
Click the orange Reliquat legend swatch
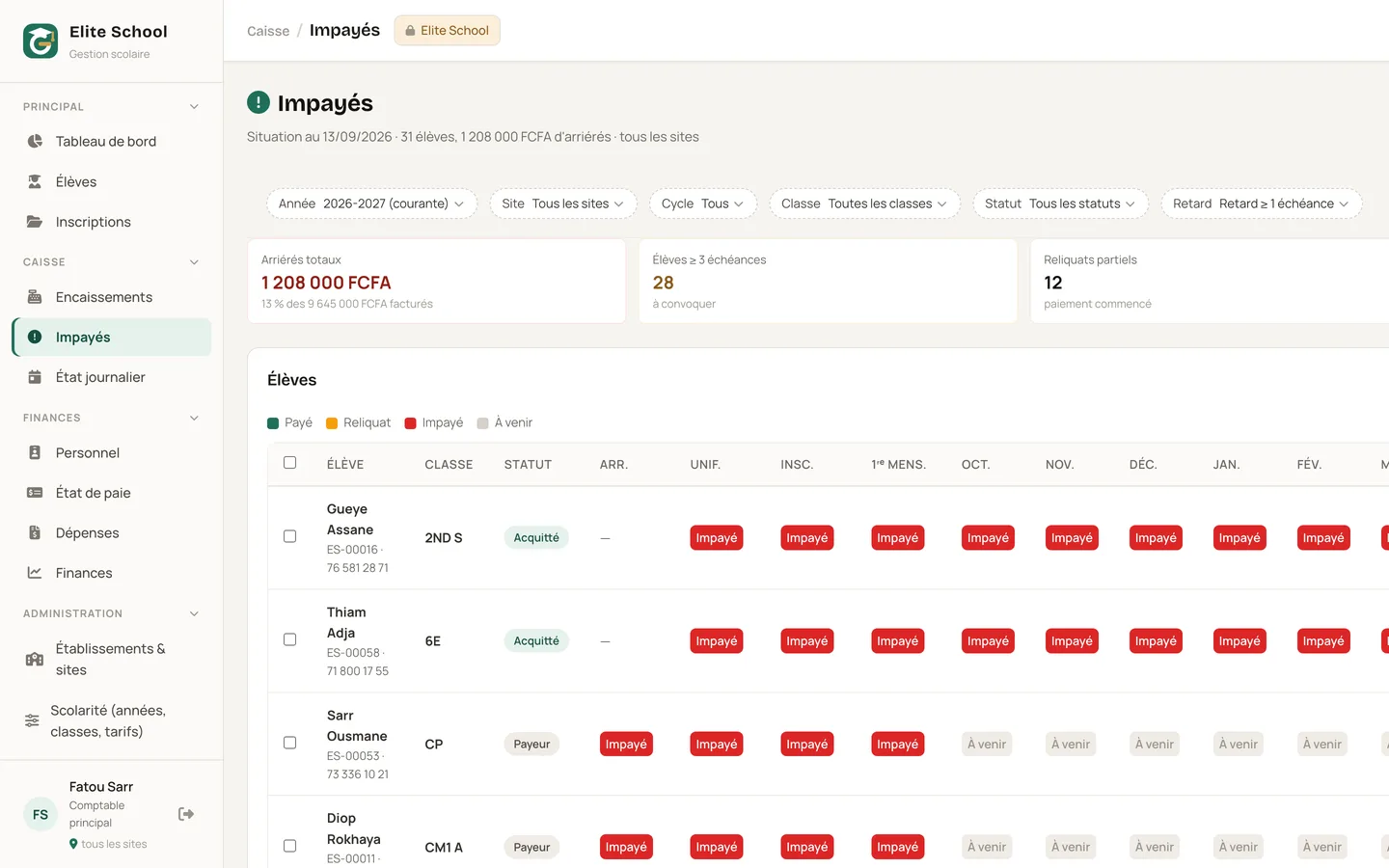(332, 423)
